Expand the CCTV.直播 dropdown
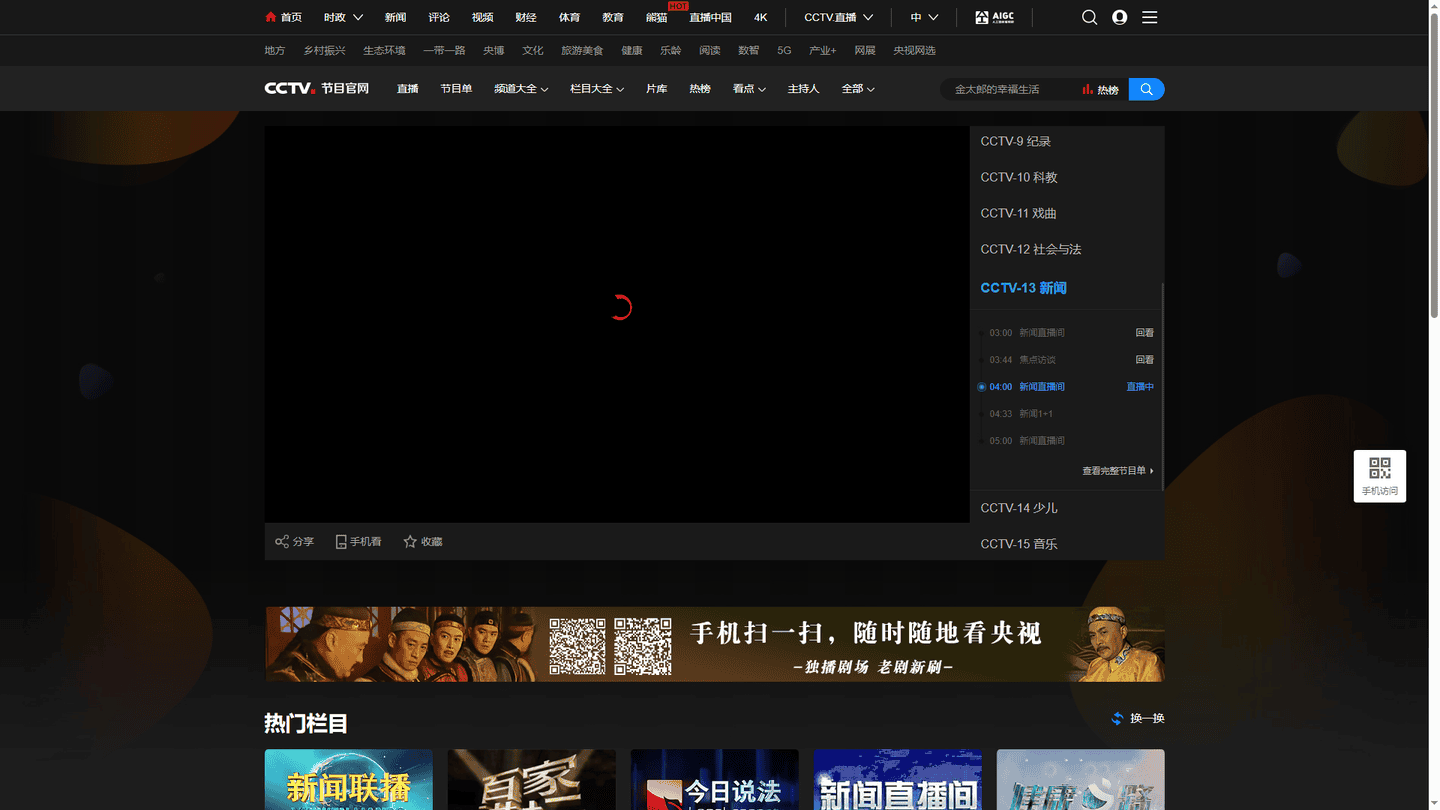 pos(838,17)
